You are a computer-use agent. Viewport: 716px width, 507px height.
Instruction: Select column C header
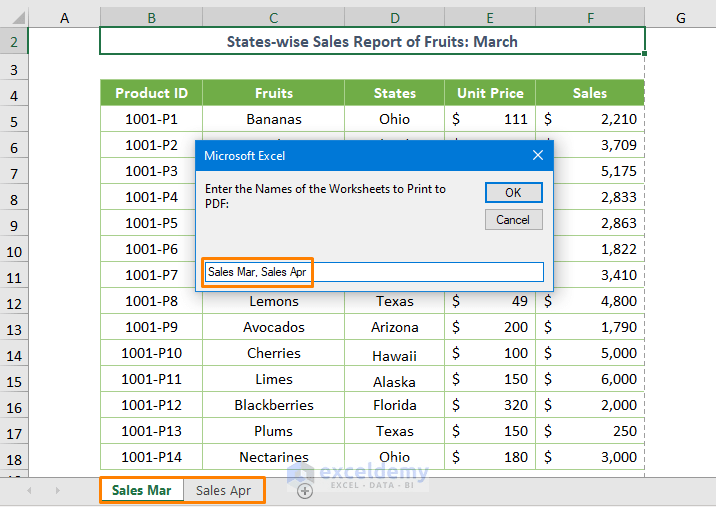point(274,18)
